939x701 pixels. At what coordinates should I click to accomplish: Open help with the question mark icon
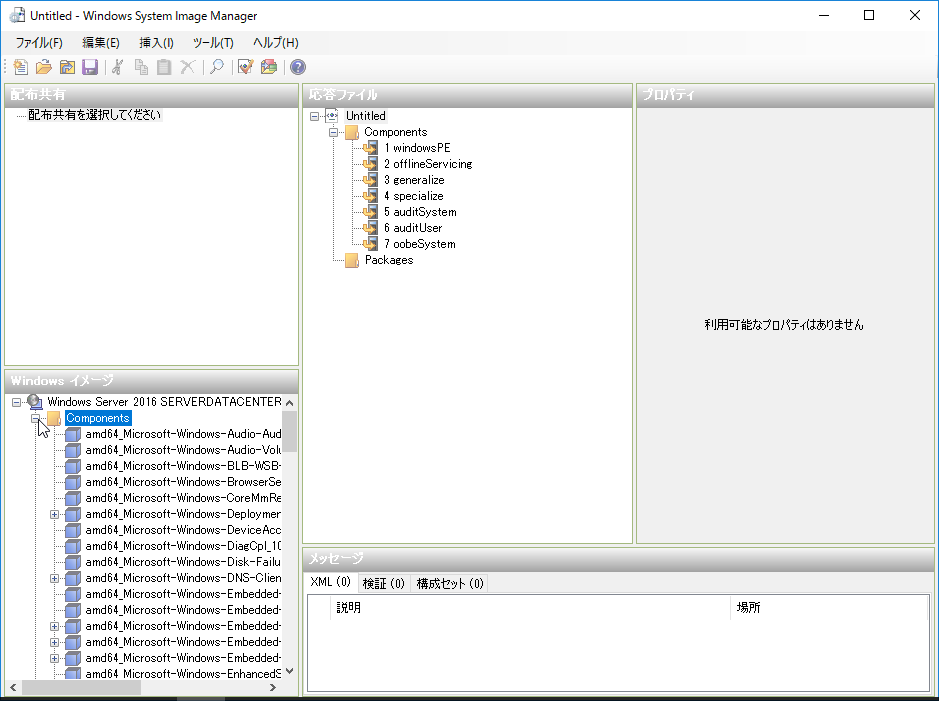pyautogui.click(x=298, y=67)
